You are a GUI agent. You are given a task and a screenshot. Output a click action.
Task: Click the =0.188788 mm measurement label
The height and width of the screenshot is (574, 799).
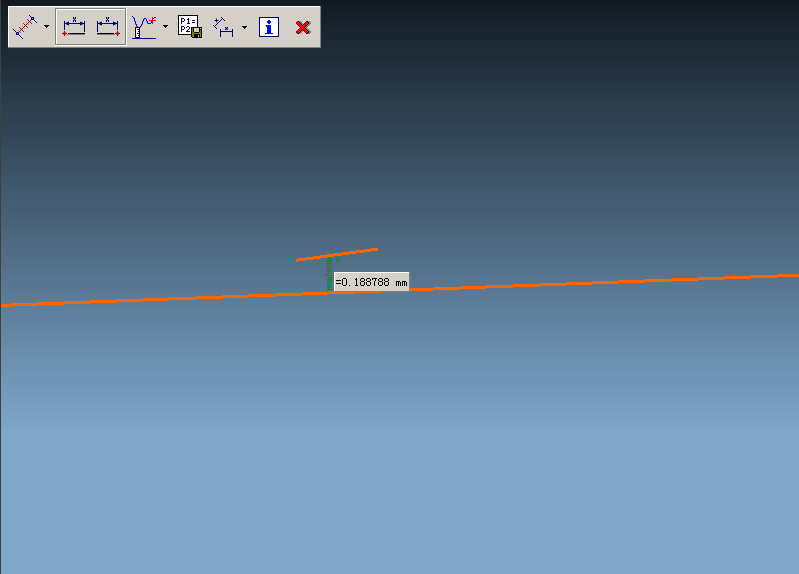(371, 282)
